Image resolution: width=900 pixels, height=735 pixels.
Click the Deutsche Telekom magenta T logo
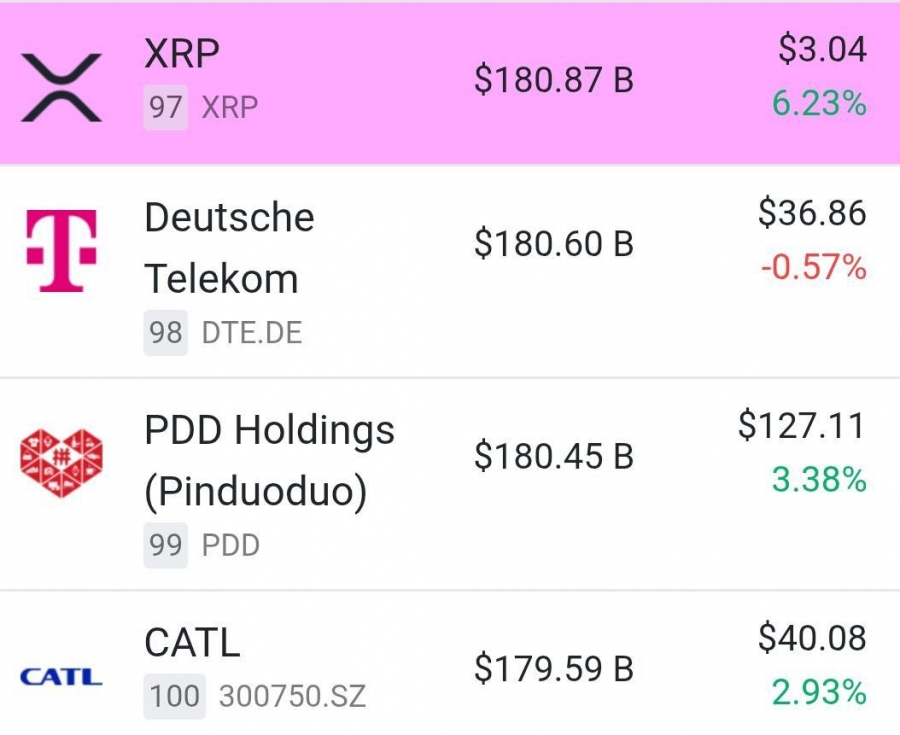click(x=61, y=250)
